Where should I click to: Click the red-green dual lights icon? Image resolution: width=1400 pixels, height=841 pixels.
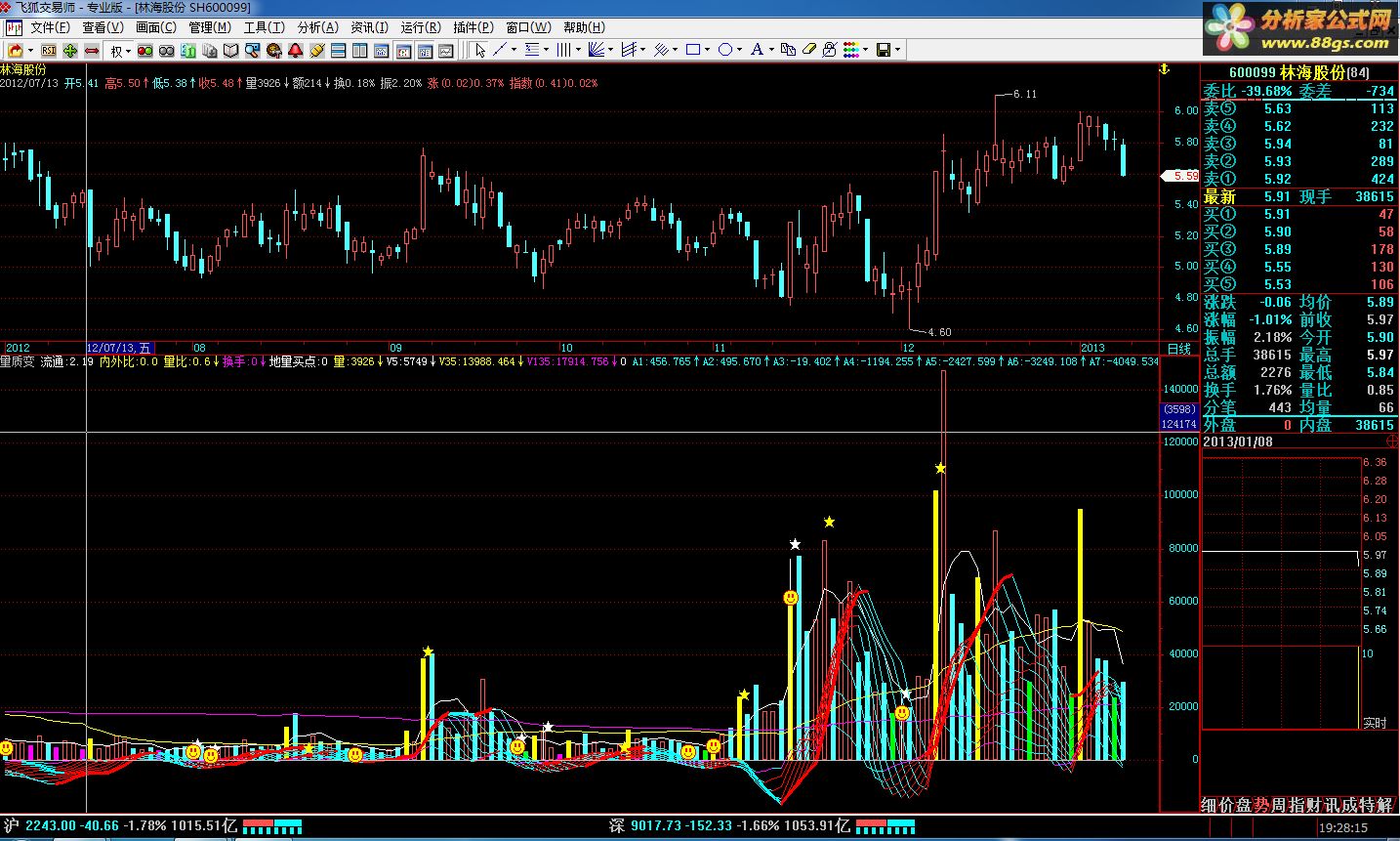(144, 50)
